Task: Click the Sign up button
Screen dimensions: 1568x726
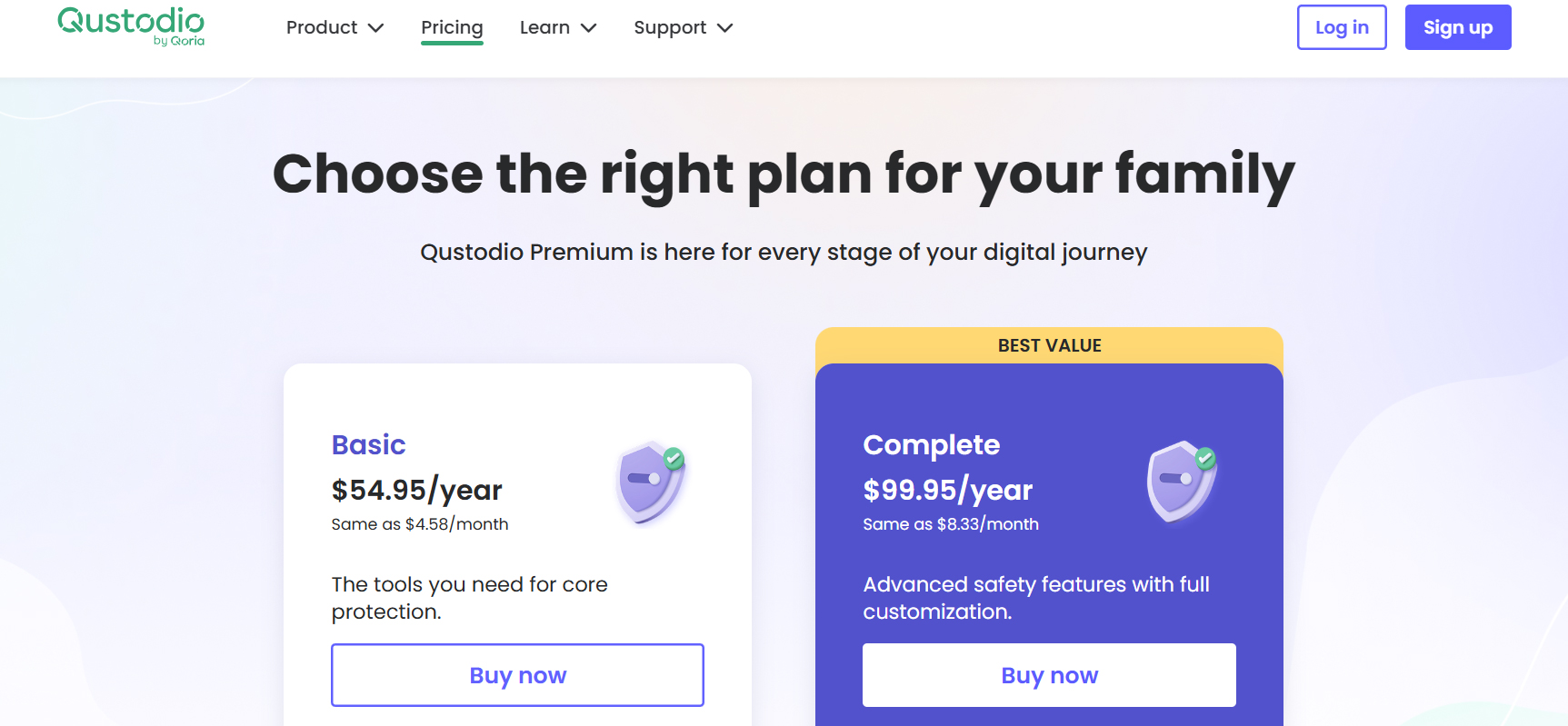Action: click(x=1457, y=27)
